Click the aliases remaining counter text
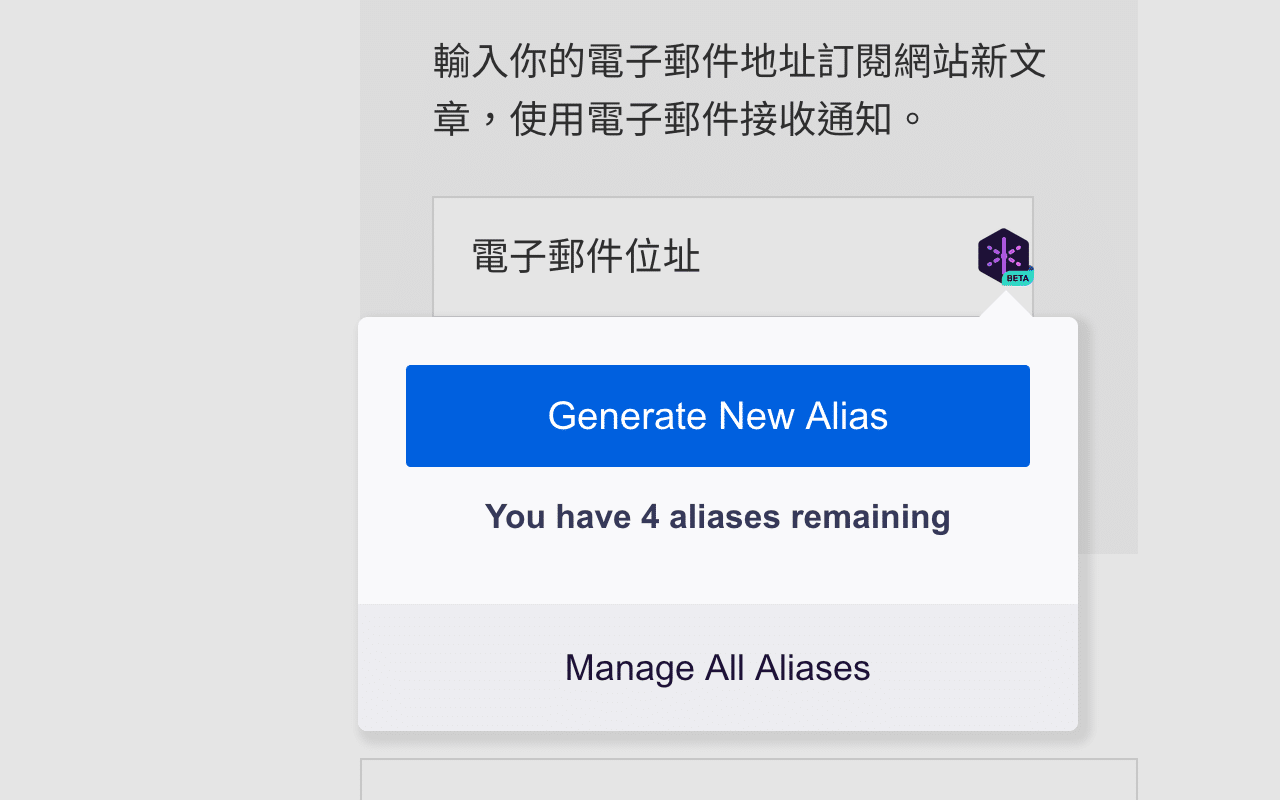The image size is (1280, 800). pyautogui.click(x=717, y=516)
